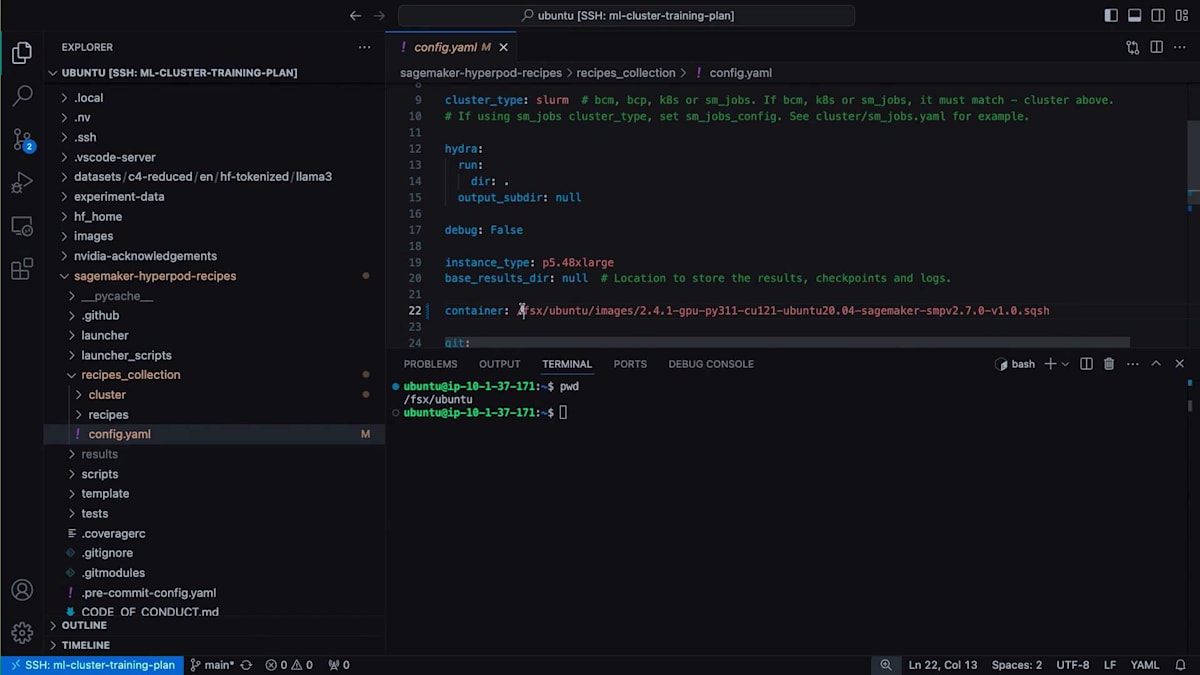This screenshot has width=1200, height=675.
Task: Click the zoom icon in status bar
Action: [886, 665]
